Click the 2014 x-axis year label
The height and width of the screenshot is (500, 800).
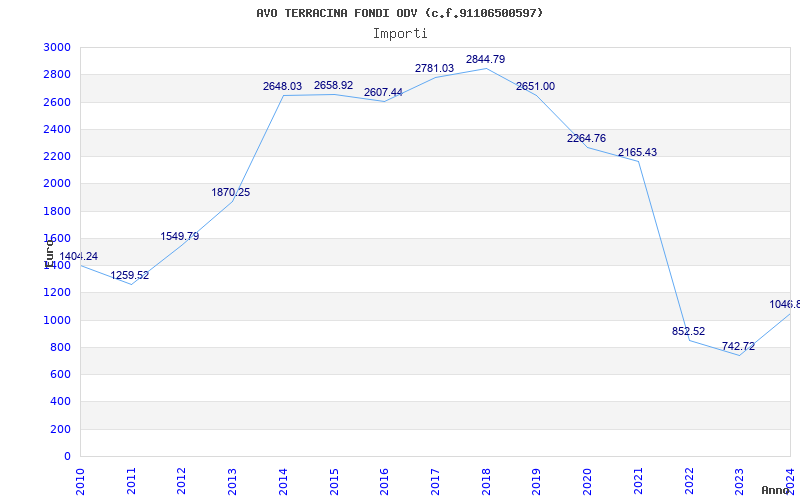click(283, 481)
